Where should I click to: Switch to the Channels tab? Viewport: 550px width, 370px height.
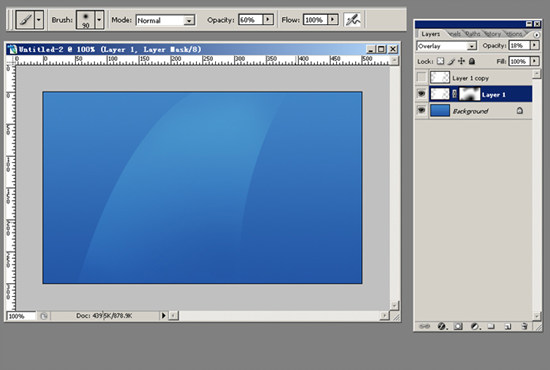click(x=455, y=34)
